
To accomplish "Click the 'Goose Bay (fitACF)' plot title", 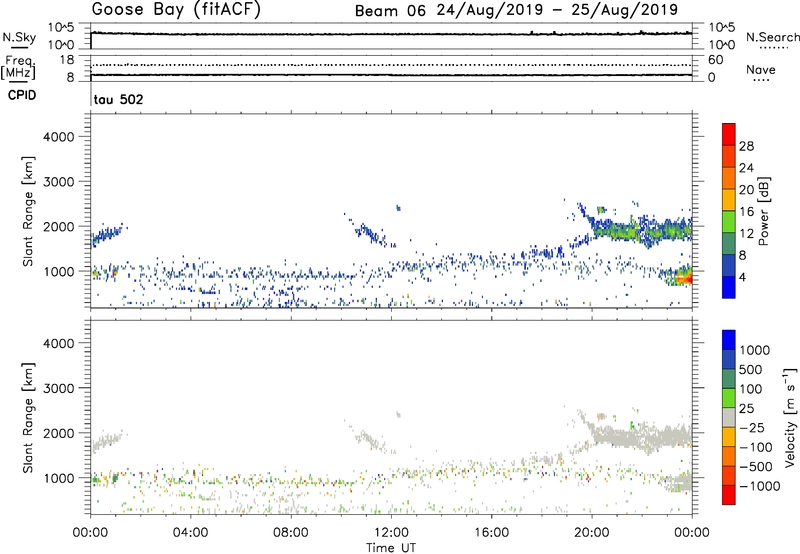I will (176, 10).
